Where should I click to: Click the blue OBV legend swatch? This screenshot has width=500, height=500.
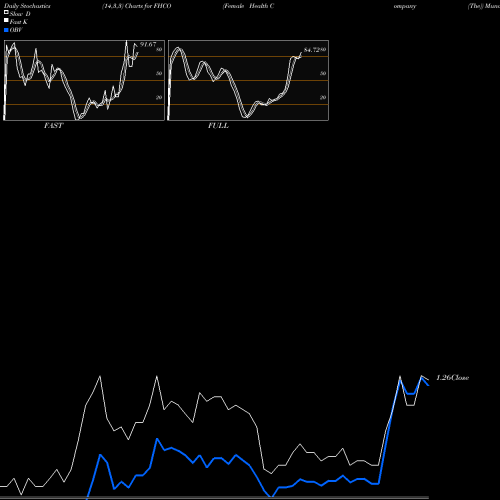(x=6, y=30)
